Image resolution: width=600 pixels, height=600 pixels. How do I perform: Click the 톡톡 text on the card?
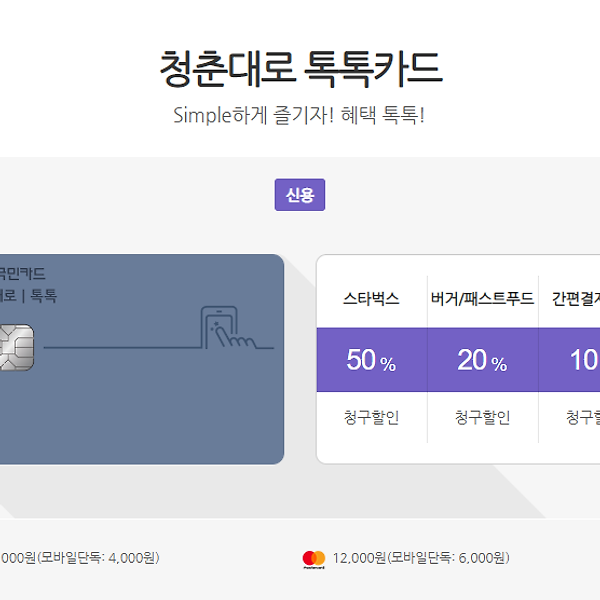(43, 295)
